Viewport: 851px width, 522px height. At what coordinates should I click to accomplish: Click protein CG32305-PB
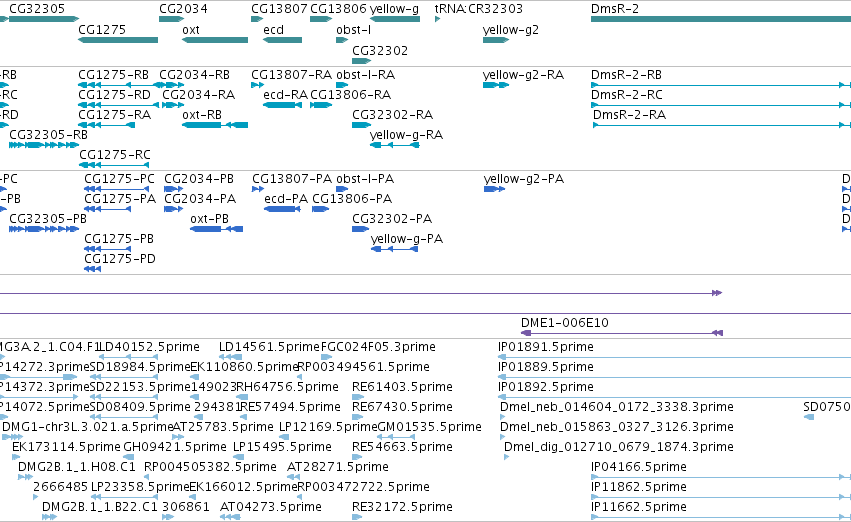coord(44,229)
